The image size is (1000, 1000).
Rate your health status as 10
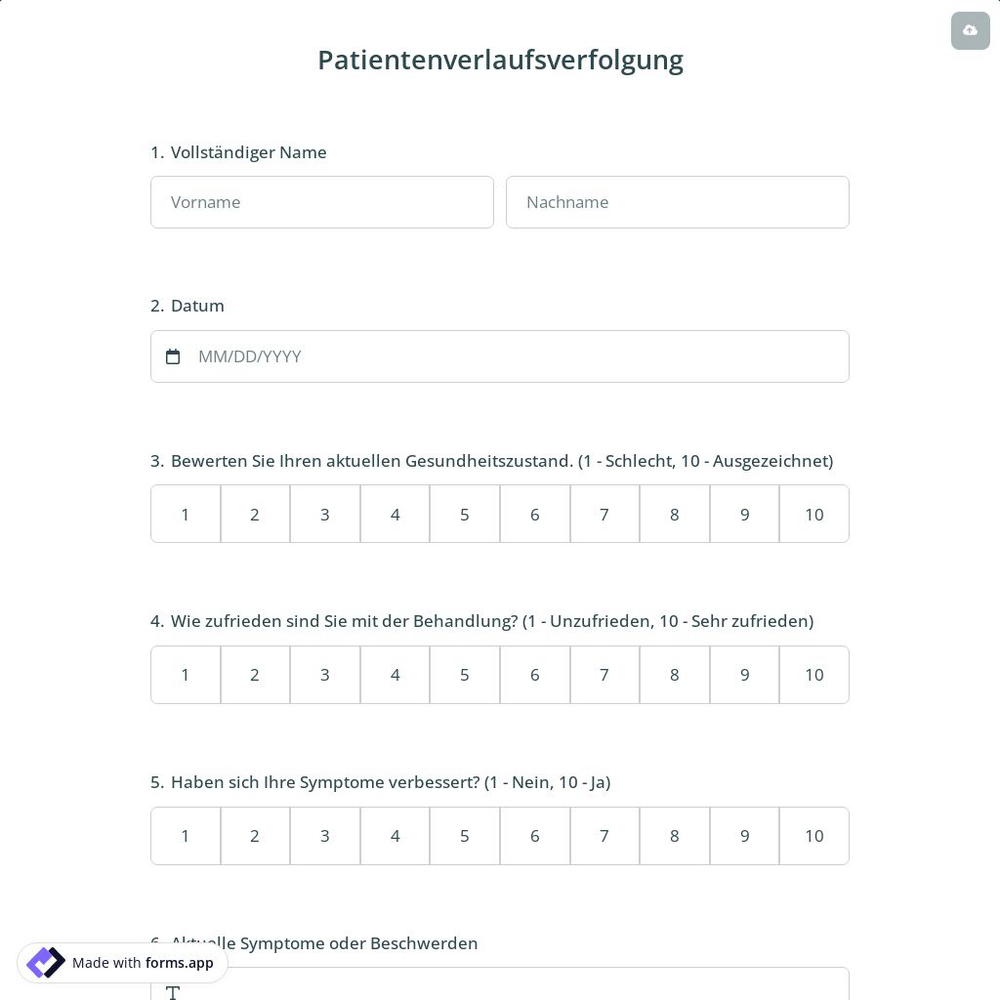tap(814, 514)
